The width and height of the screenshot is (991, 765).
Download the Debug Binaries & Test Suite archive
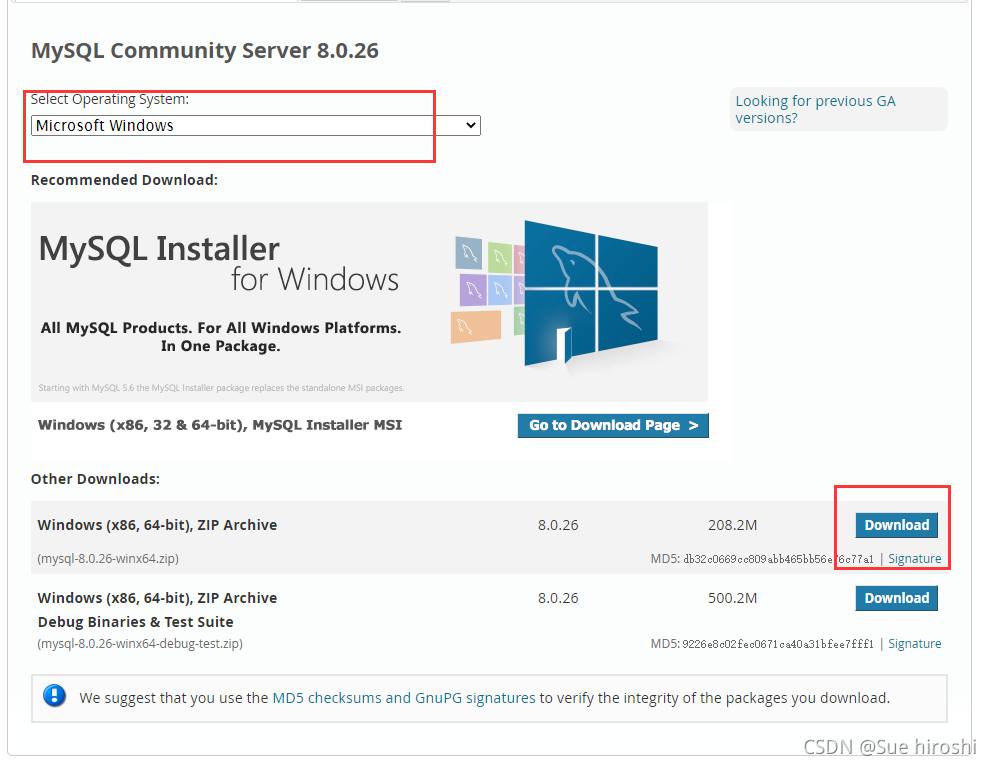(x=896, y=598)
